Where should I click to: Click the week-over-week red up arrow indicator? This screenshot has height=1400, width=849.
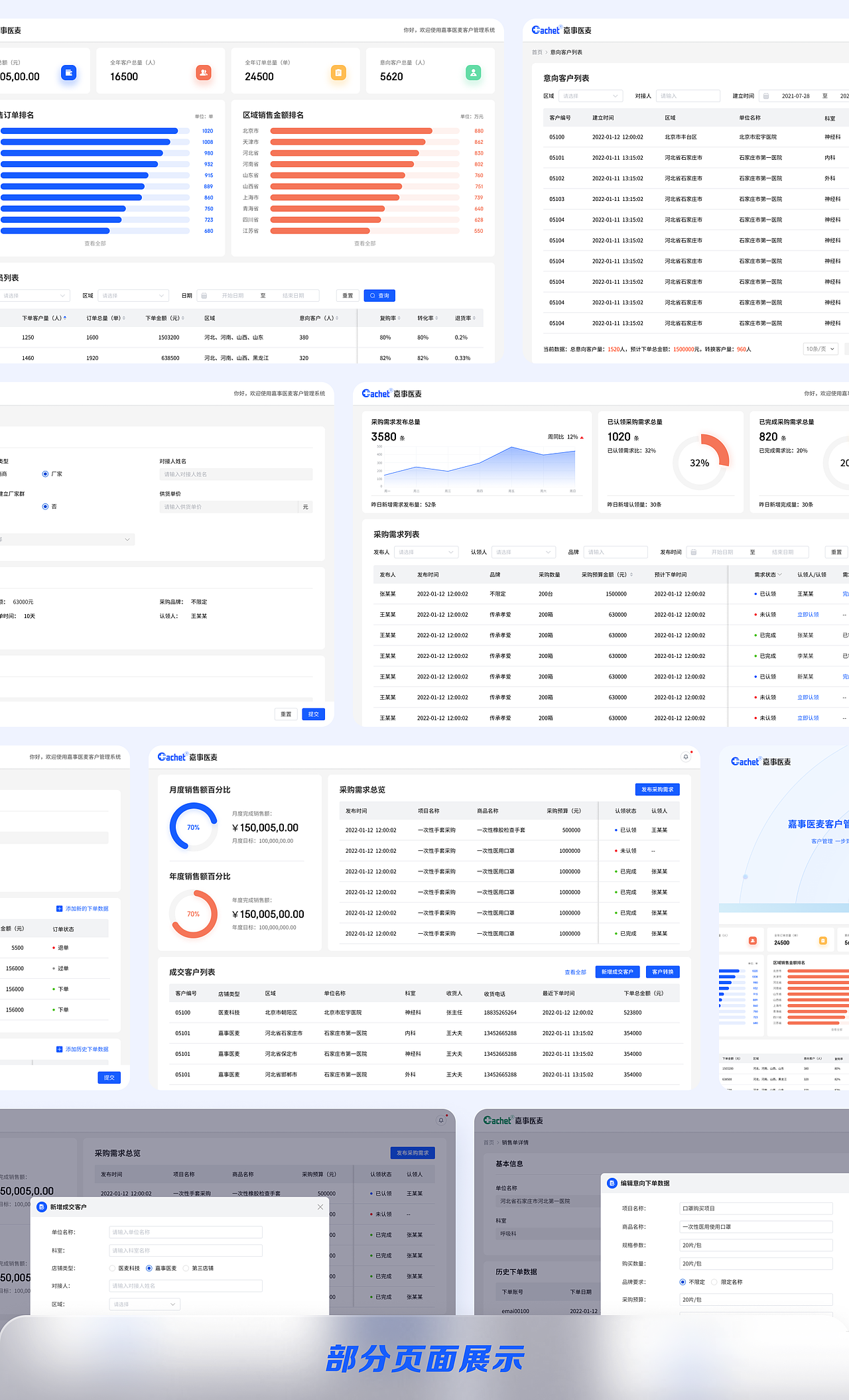click(x=582, y=438)
